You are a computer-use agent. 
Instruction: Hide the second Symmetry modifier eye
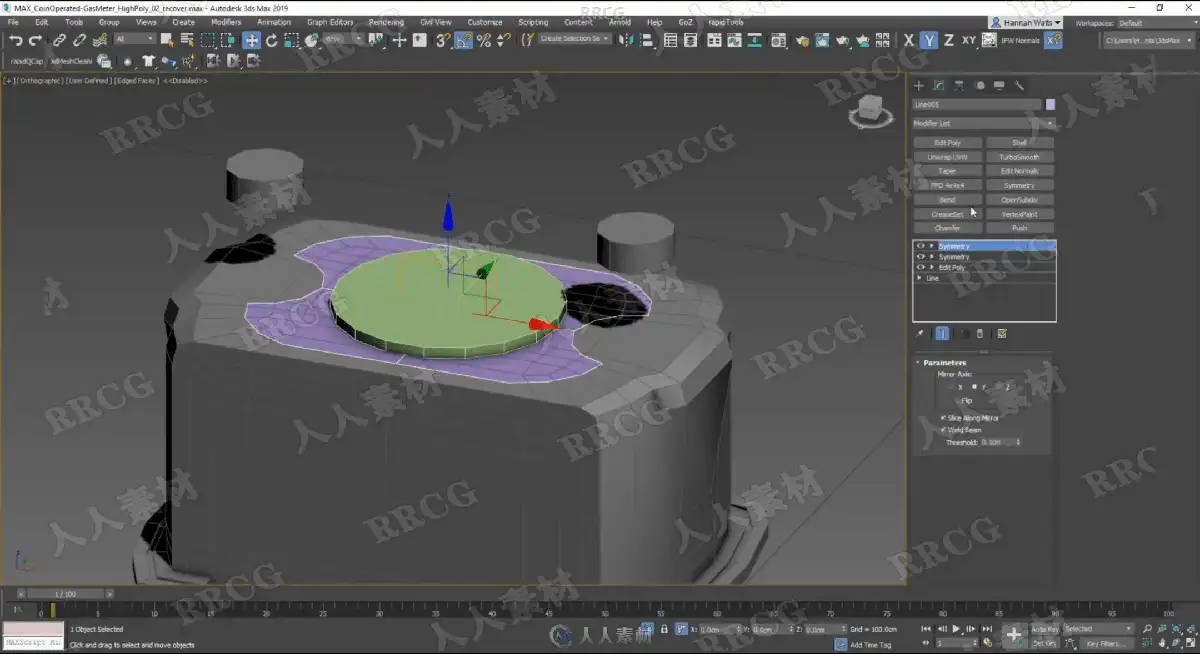pos(920,257)
